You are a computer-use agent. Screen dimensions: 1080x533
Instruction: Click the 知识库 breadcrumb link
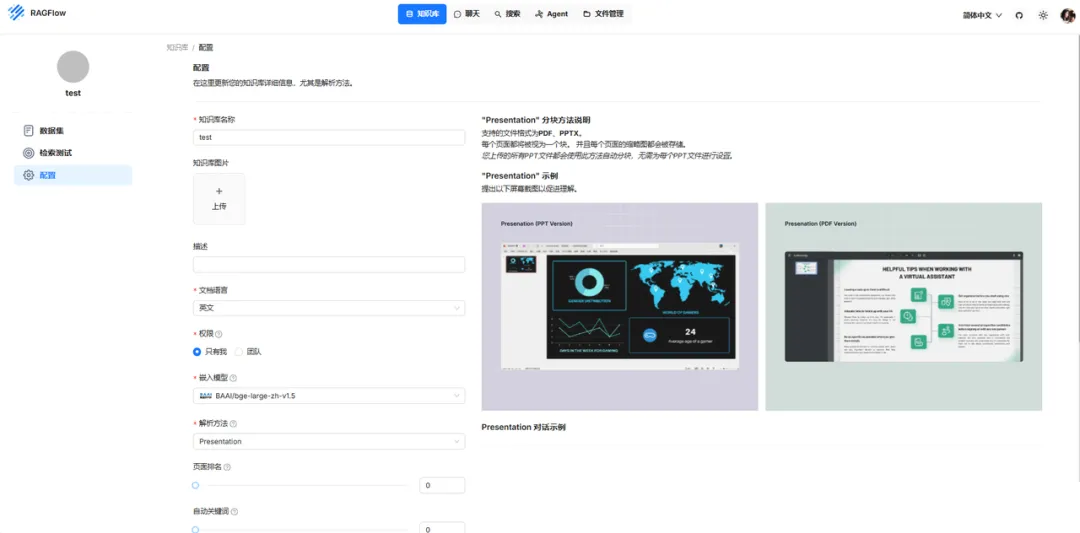(x=177, y=48)
